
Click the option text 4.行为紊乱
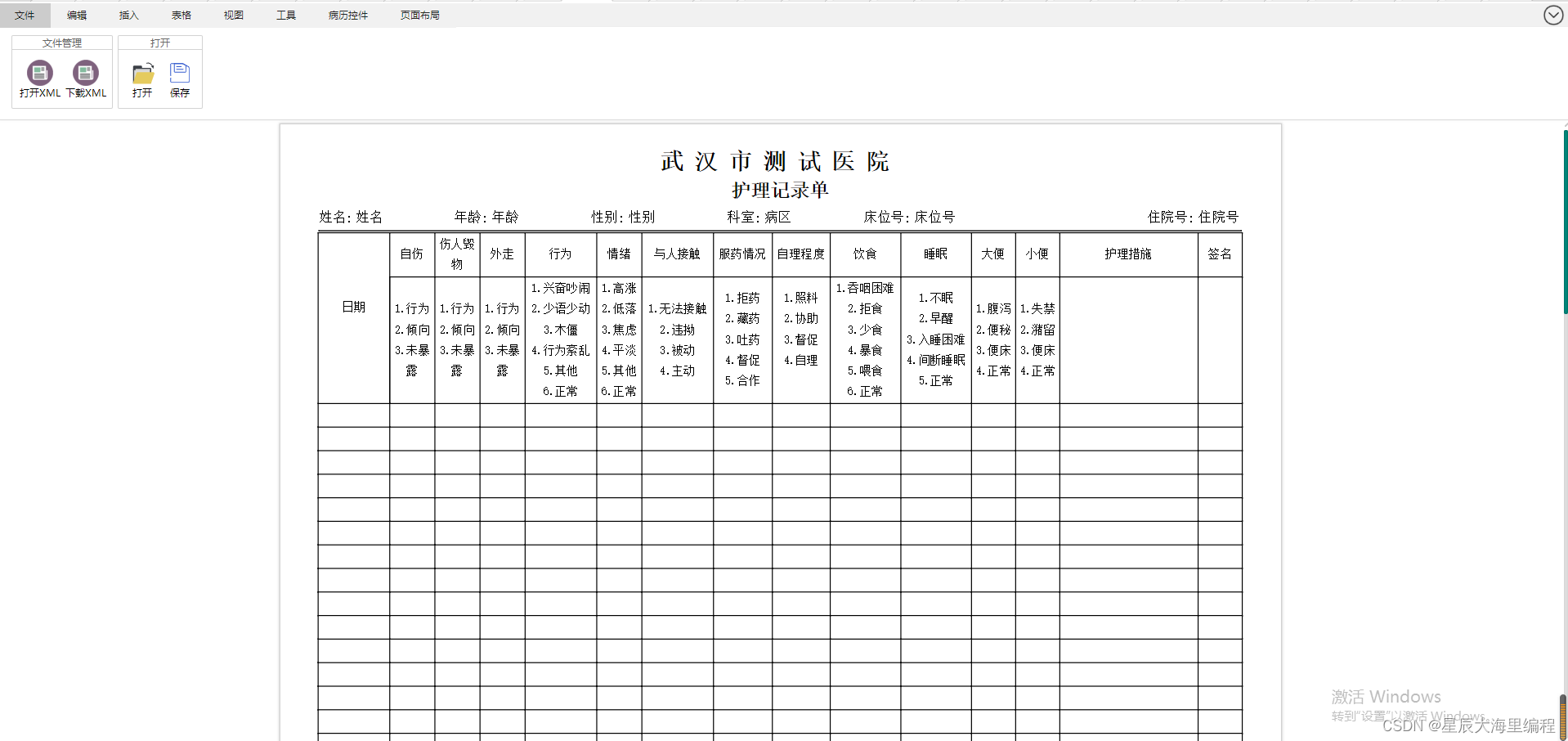pos(561,350)
